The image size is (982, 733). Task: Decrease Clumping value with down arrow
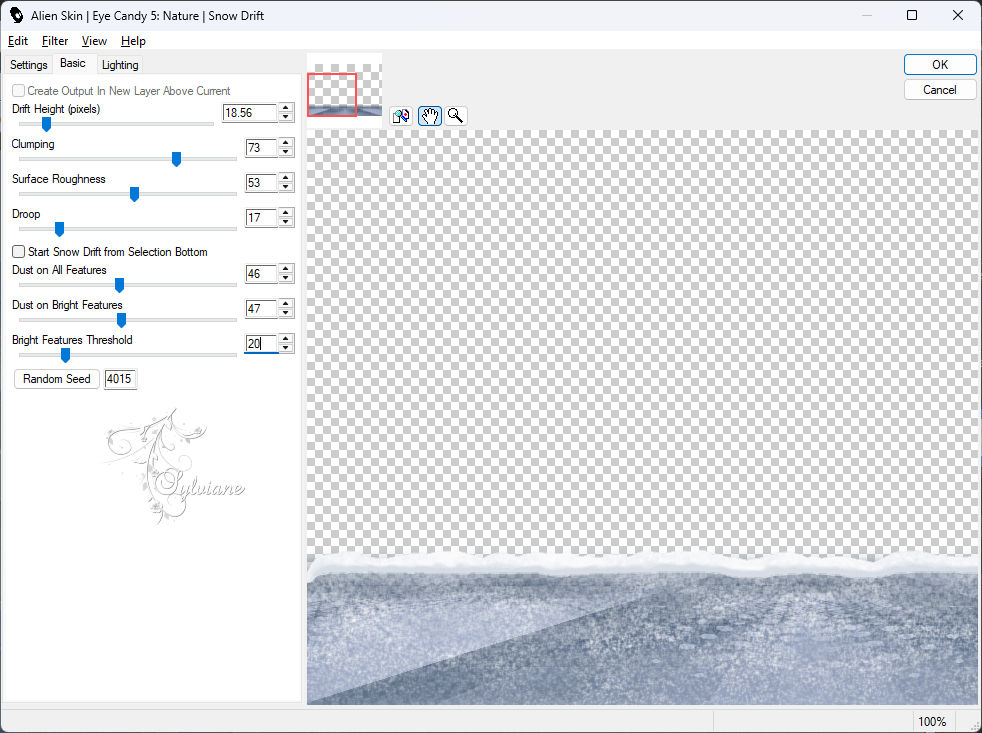tap(286, 152)
